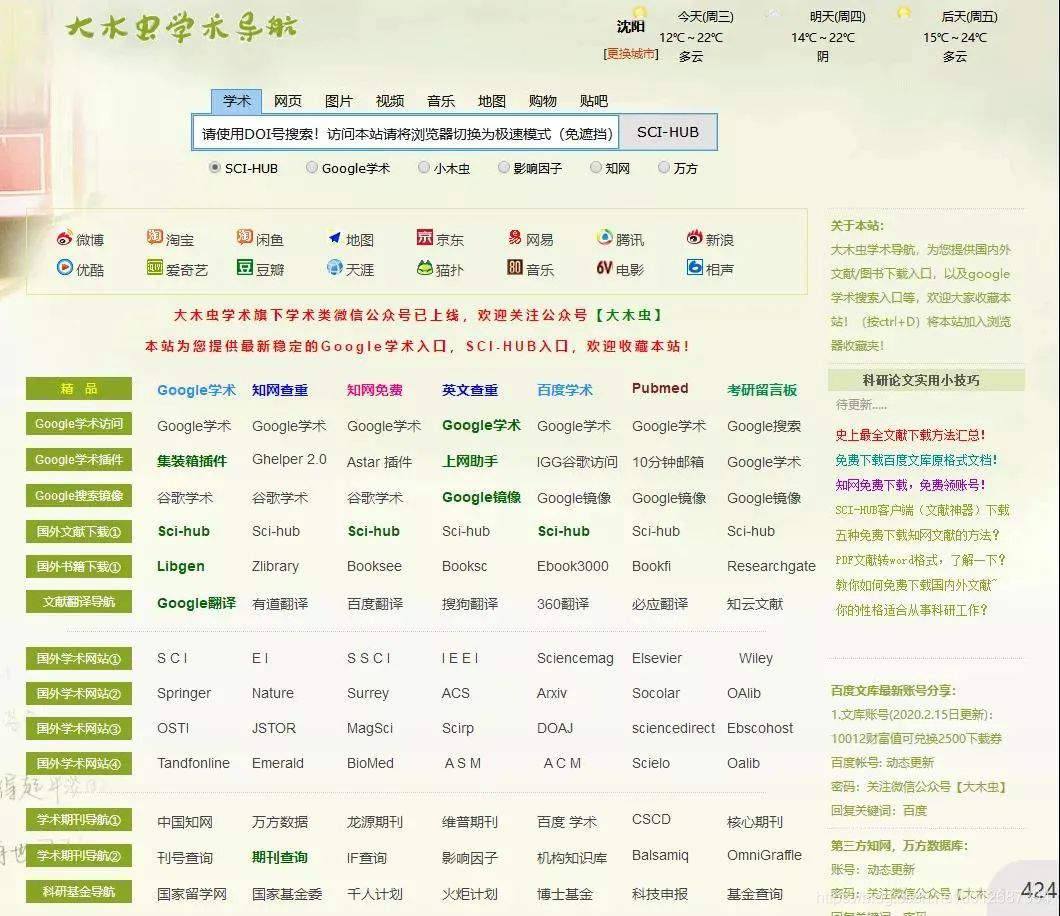1060x916 pixels.
Task: Open the 相声 crosstalk icon link
Action: 694,268
